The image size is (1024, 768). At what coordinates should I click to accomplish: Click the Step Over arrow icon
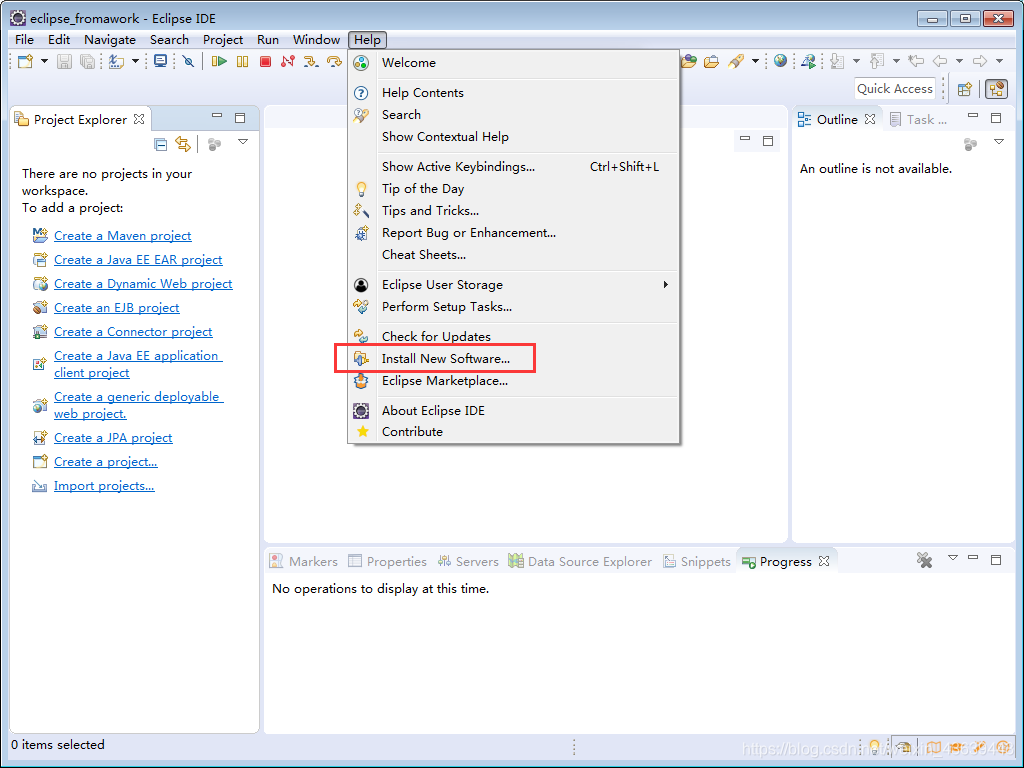pos(334,61)
